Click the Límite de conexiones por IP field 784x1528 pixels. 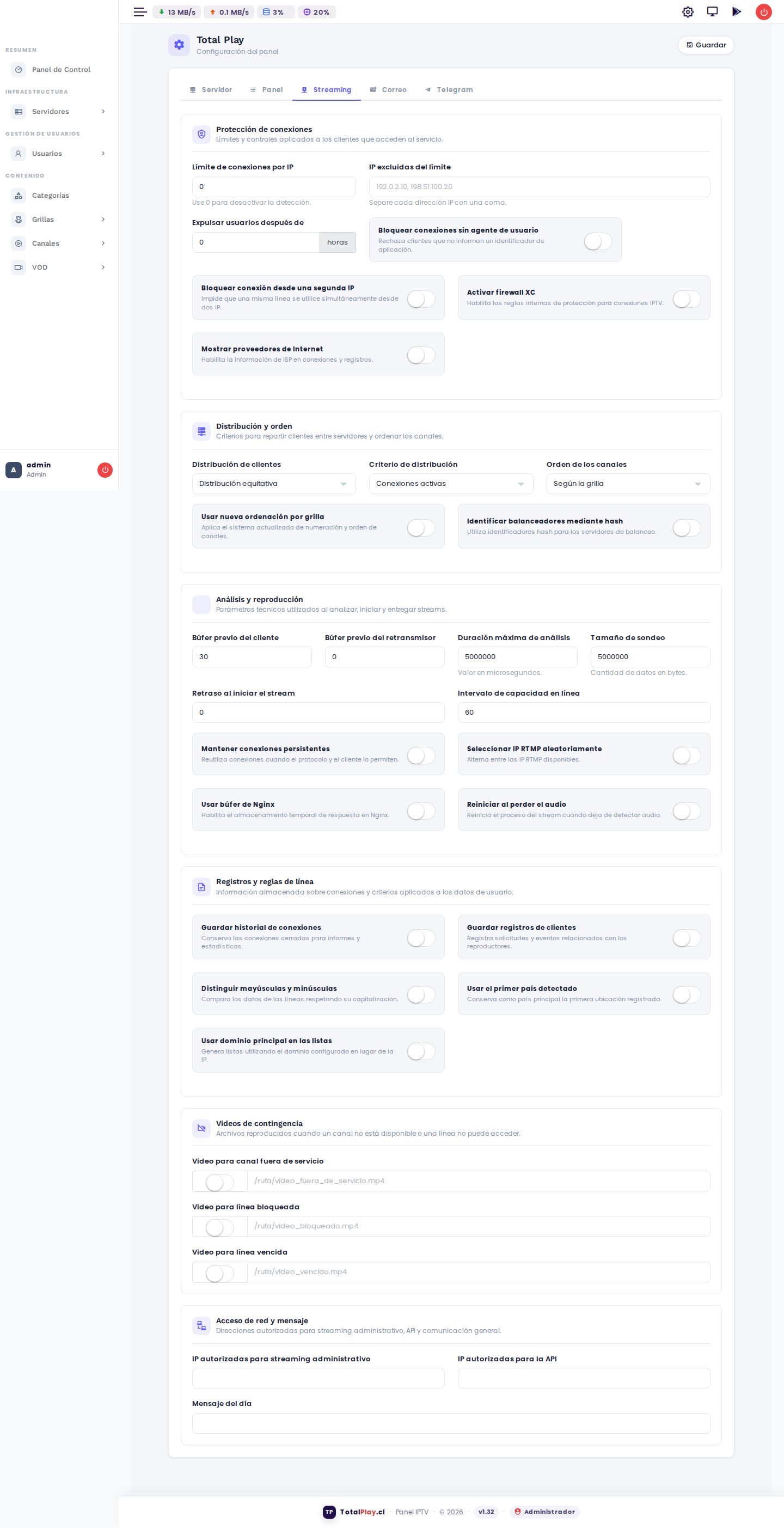(274, 187)
